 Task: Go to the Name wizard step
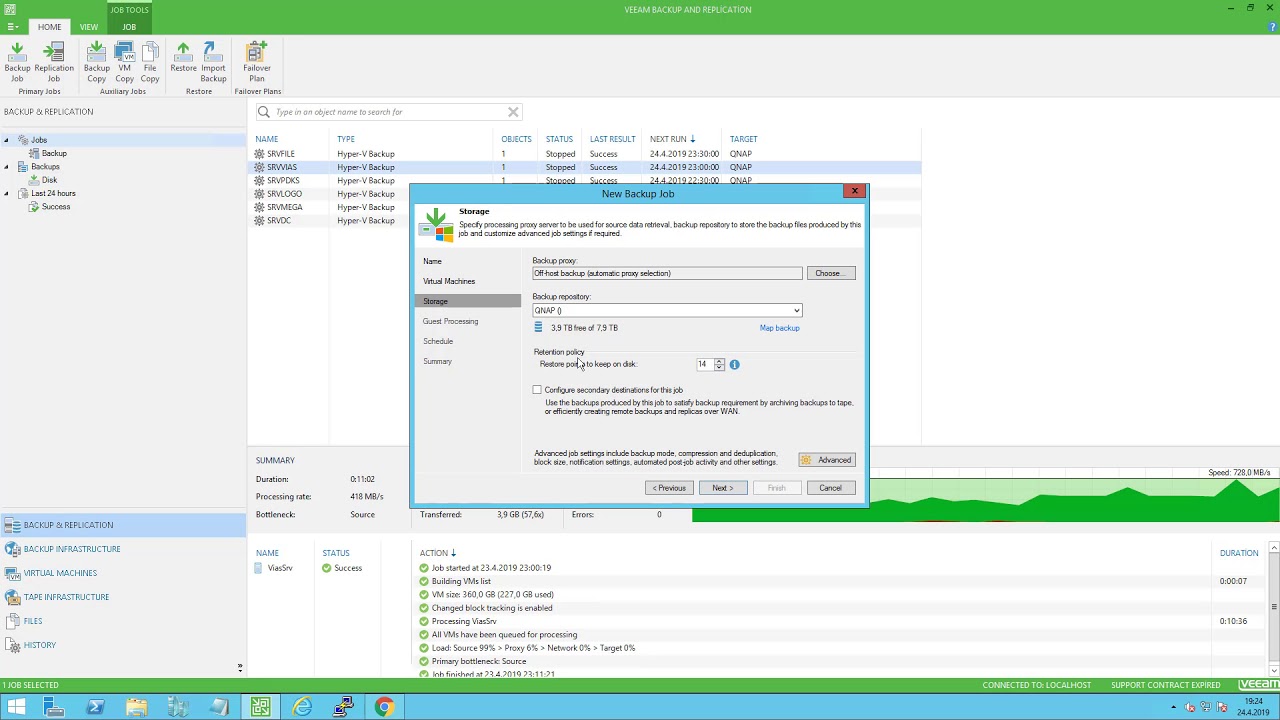432,261
